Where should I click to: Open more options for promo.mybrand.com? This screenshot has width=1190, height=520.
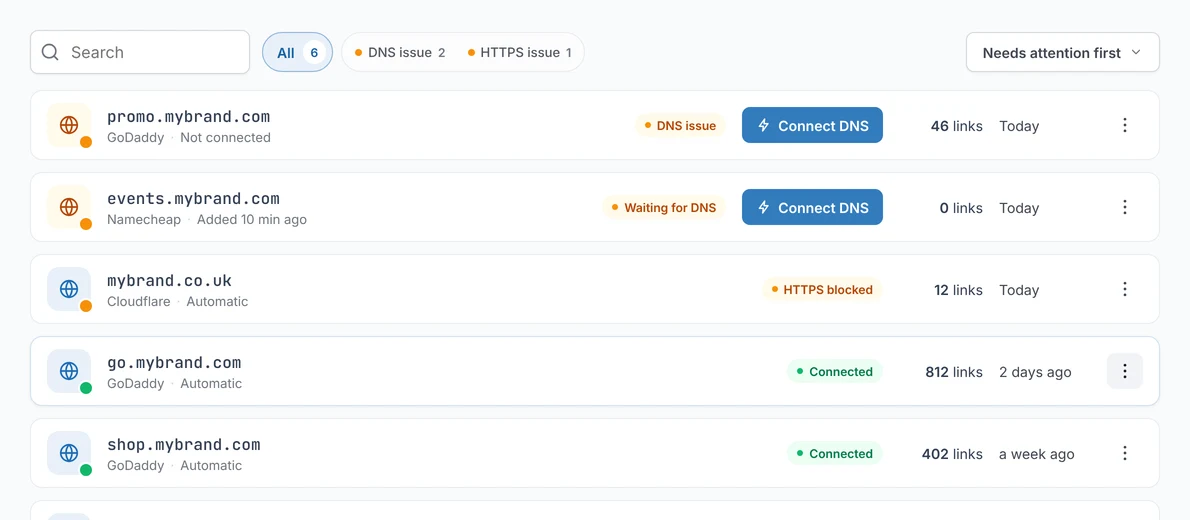pyautogui.click(x=1125, y=125)
